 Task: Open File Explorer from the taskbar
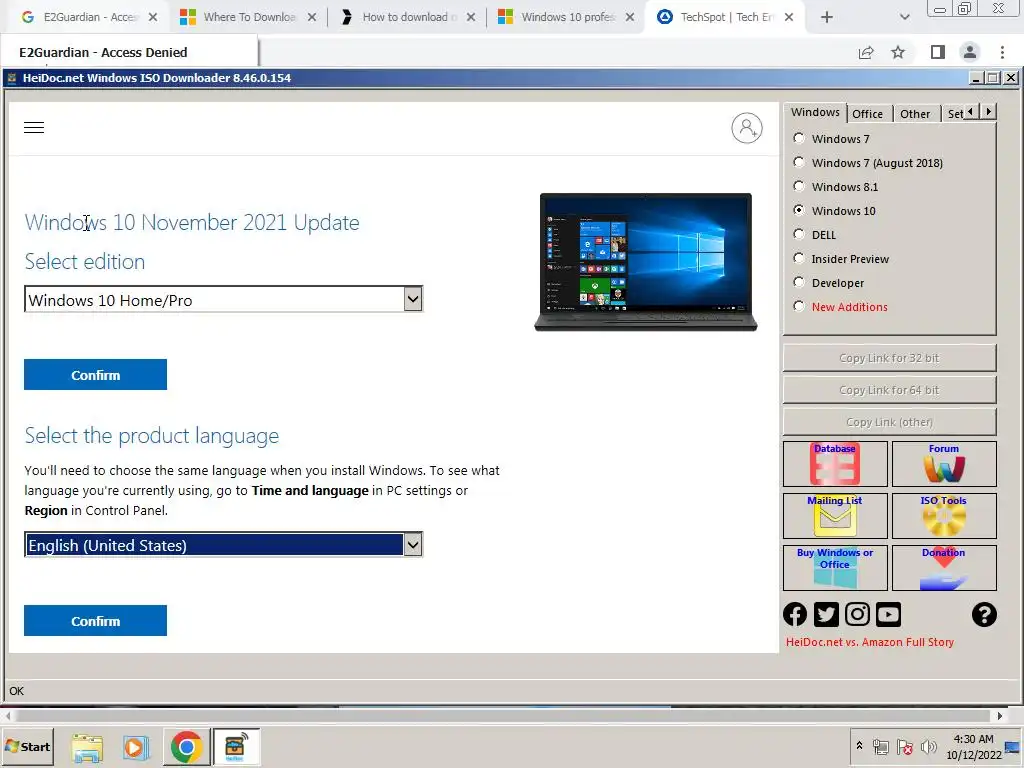click(x=87, y=747)
